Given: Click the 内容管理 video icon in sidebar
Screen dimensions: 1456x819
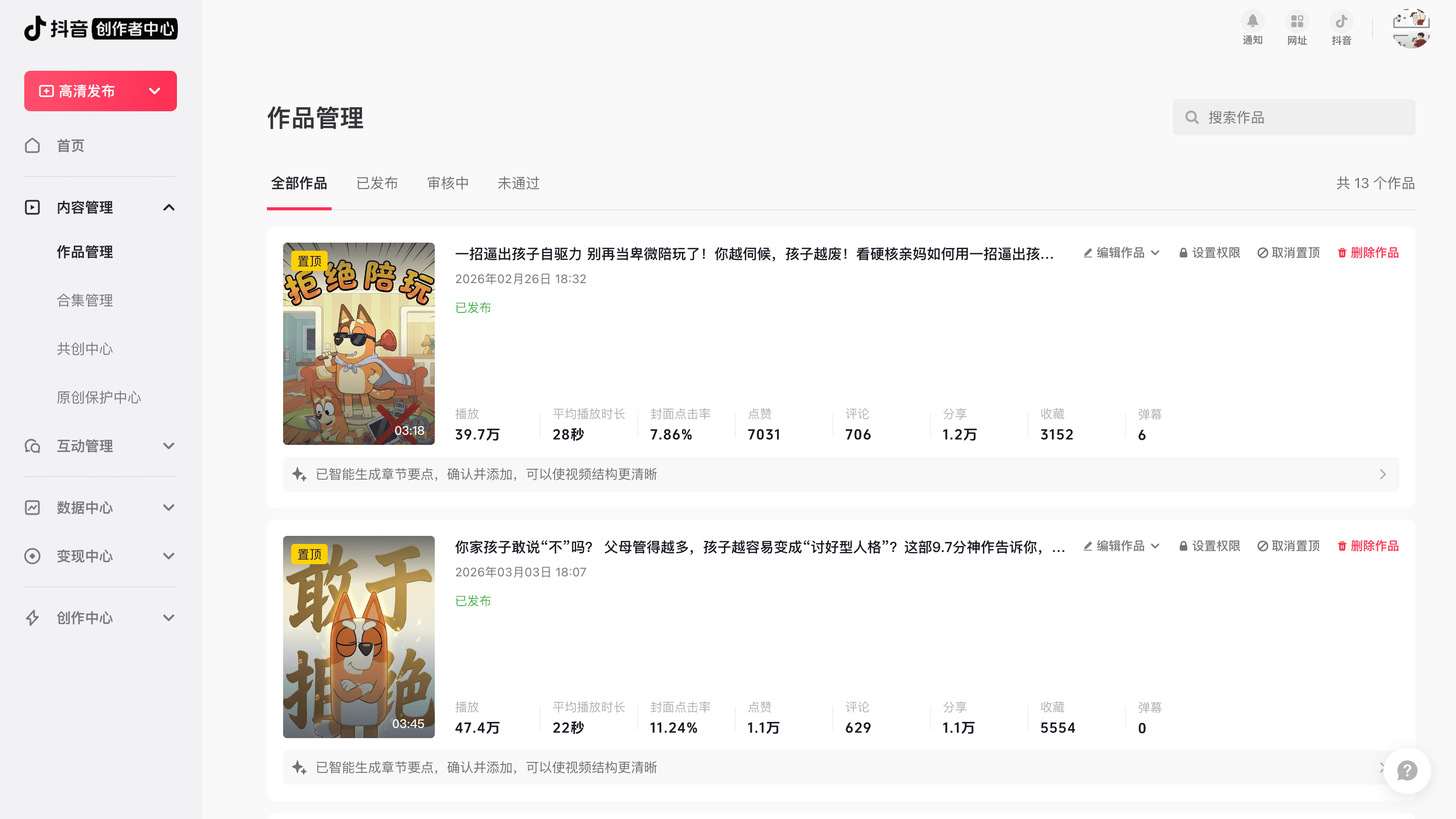Looking at the screenshot, I should (32, 207).
